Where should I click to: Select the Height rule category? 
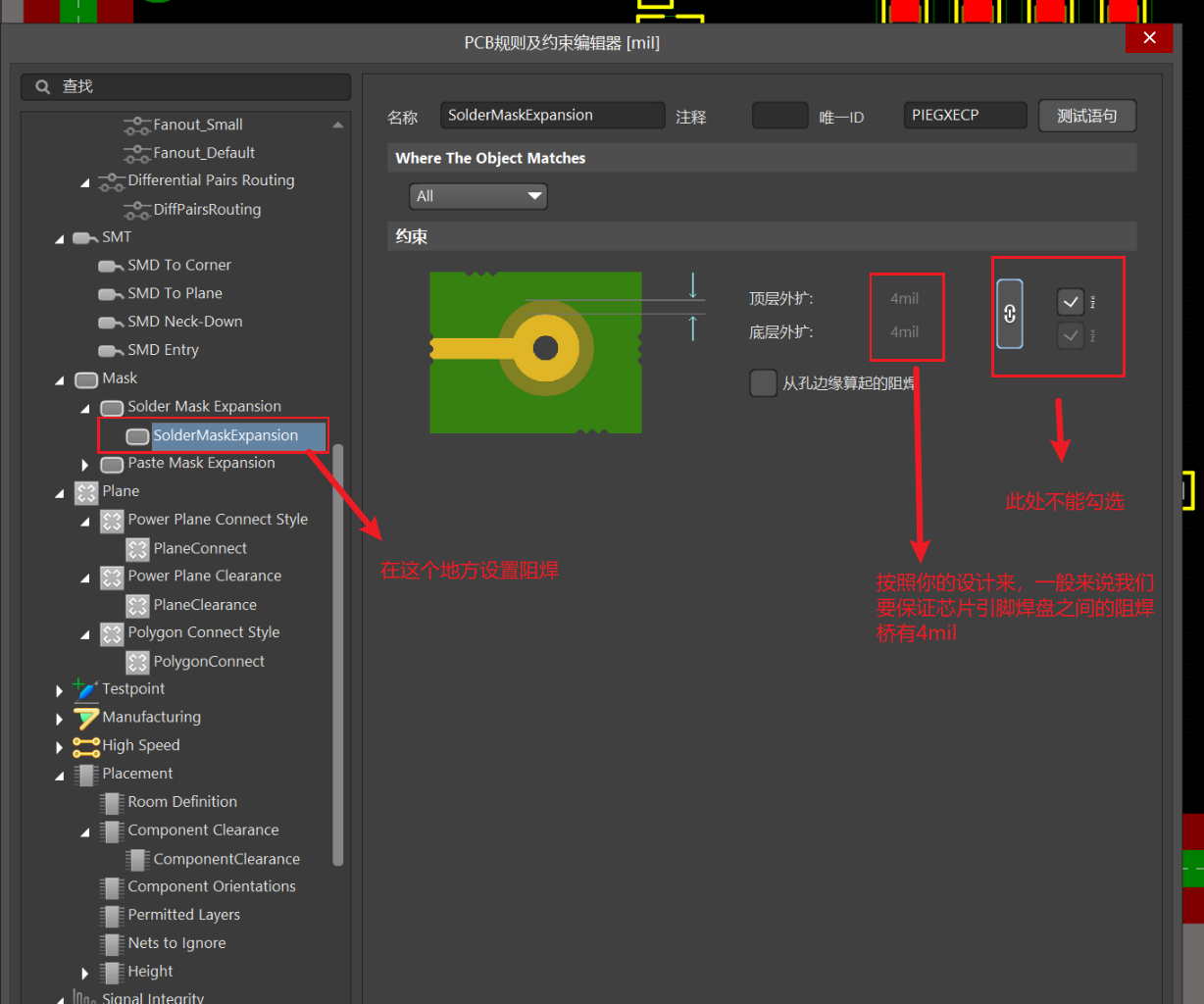[150, 972]
